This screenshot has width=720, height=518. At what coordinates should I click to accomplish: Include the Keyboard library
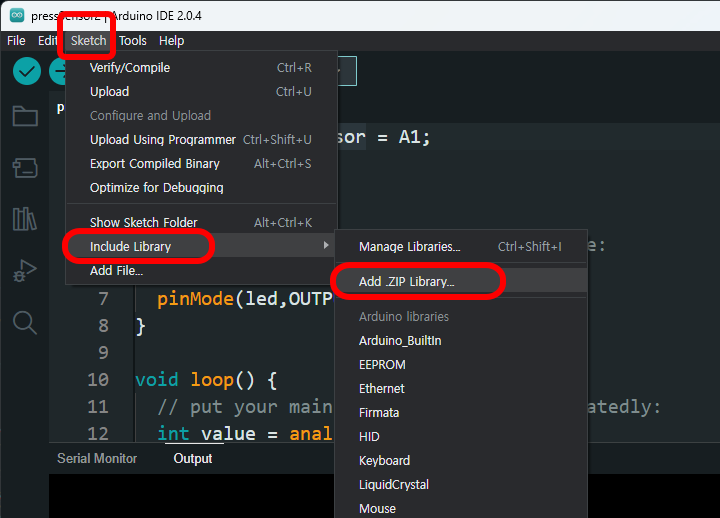[461, 461]
